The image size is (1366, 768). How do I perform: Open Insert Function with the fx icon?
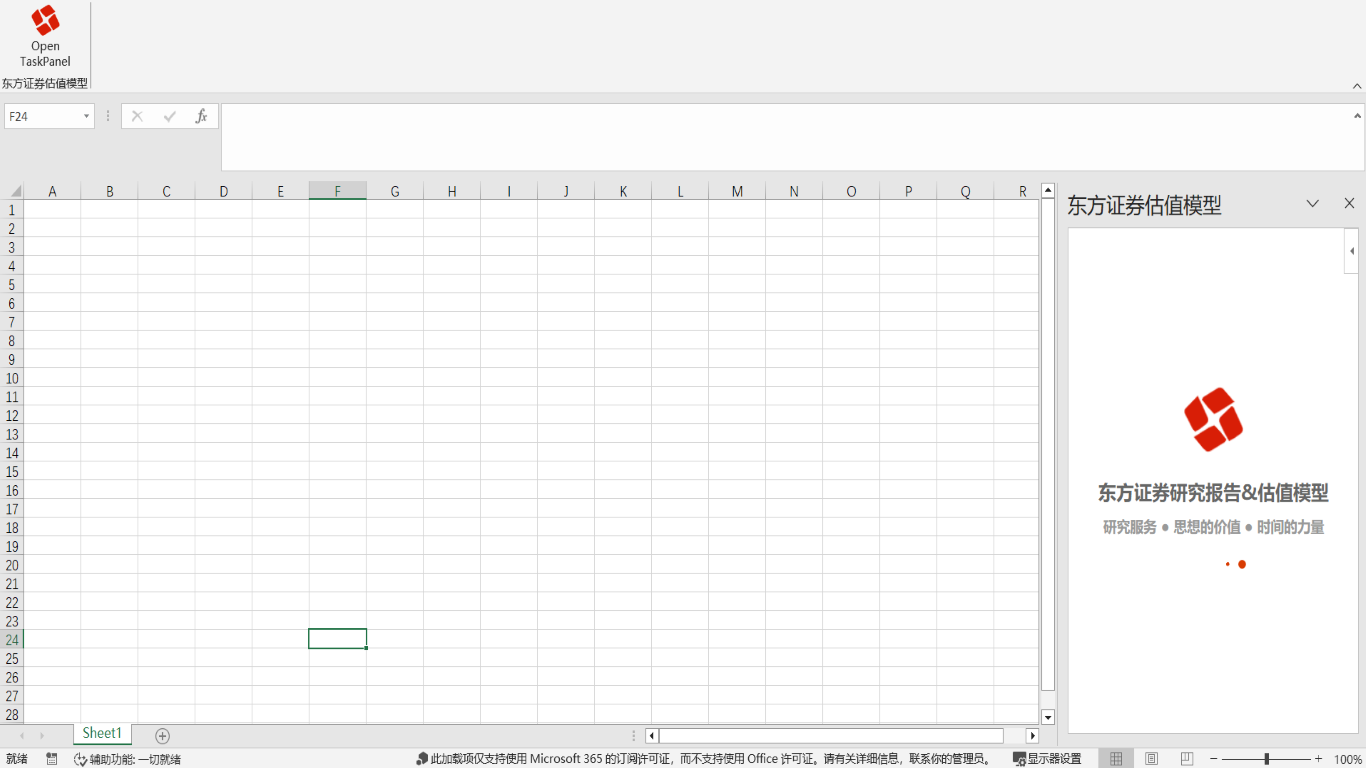coord(201,117)
